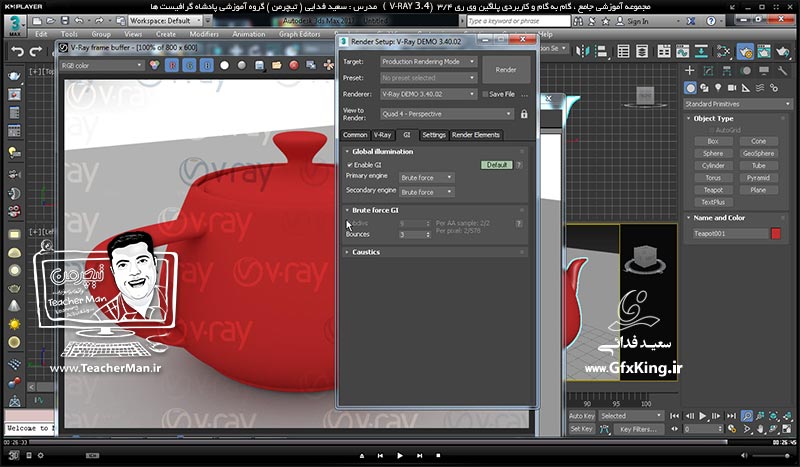This screenshot has height=467, width=800.
Task: Open the Tools menu
Action: 69,34
